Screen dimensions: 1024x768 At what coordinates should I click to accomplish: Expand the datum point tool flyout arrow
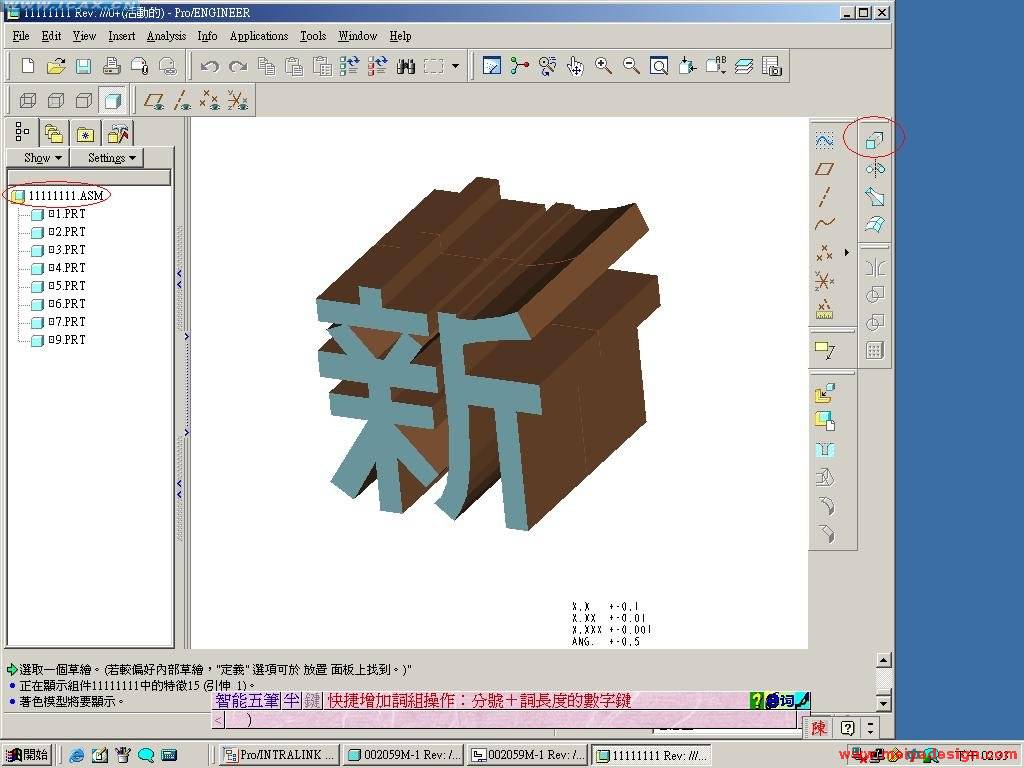[846, 252]
